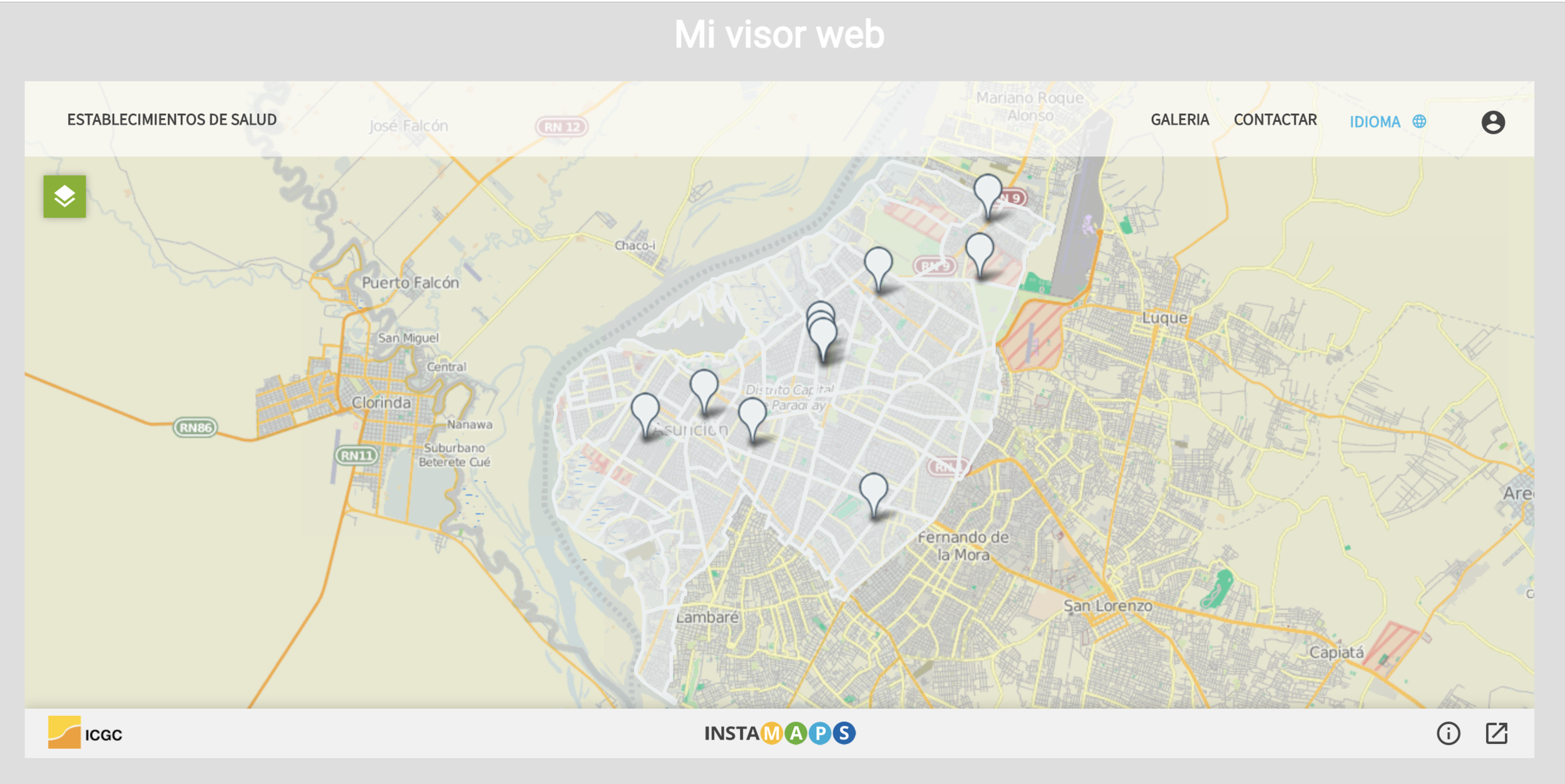Expand the IDIOMA language selector
The width and height of the screenshot is (1565, 784).
pyautogui.click(x=1374, y=121)
